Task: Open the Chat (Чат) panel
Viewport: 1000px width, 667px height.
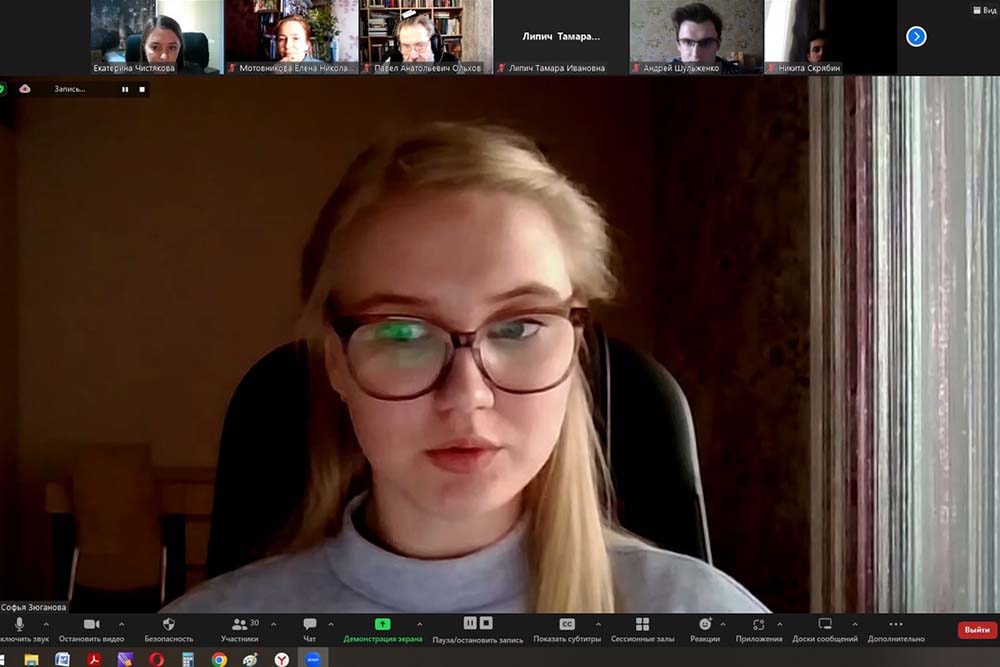Action: click(309, 624)
